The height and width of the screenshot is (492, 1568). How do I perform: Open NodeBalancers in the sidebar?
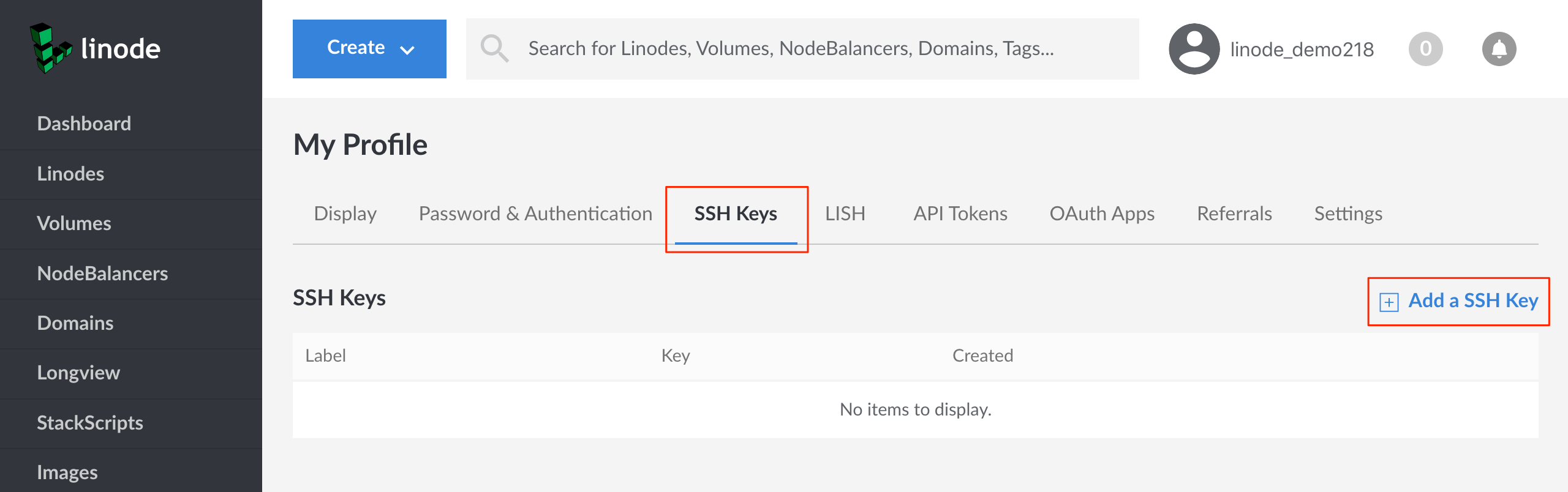click(x=102, y=274)
